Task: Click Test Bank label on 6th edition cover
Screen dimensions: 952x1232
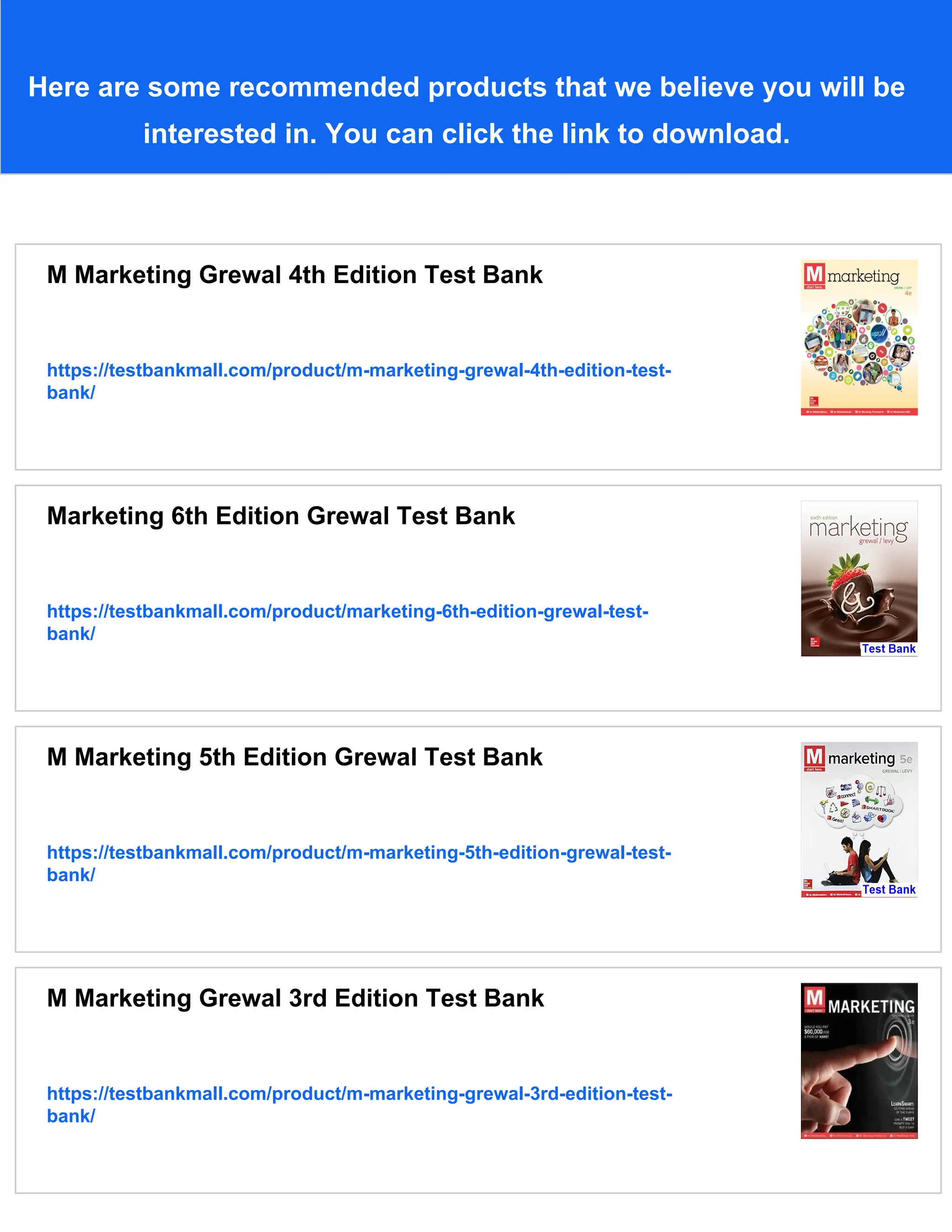Action: pyautogui.click(x=888, y=649)
